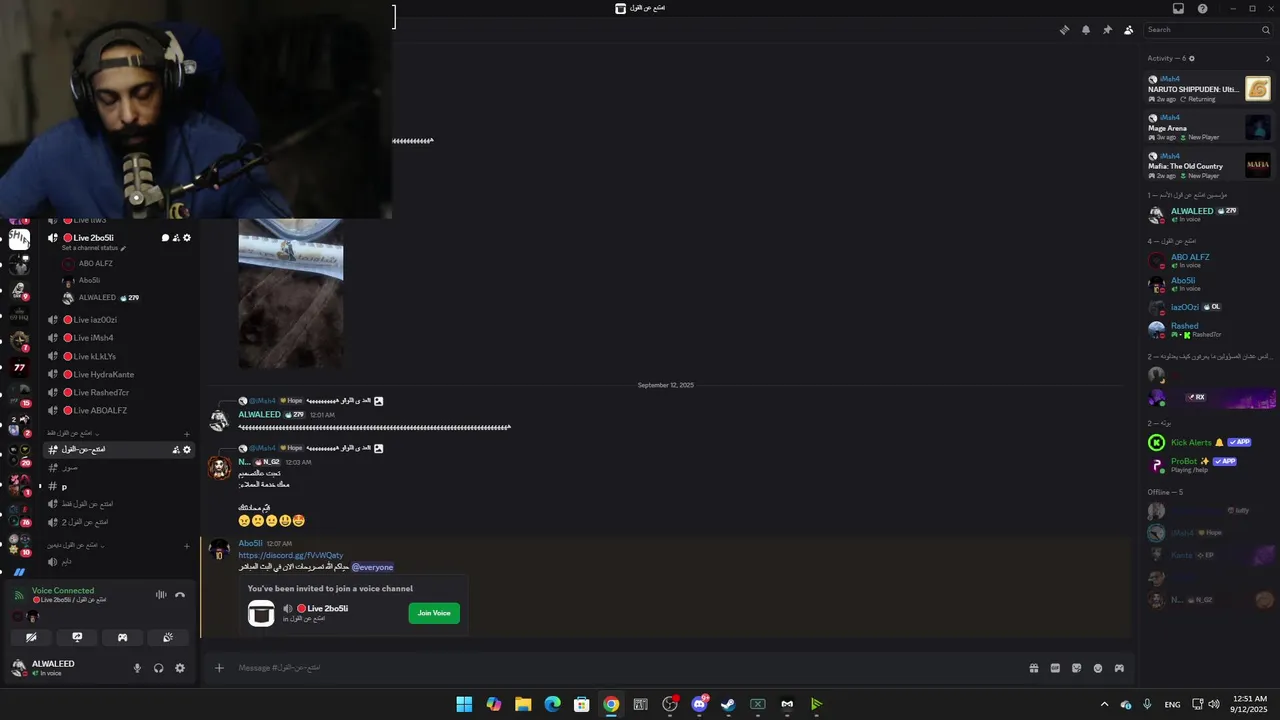Show hidden system tray icons chevron
Viewport: 1280px width, 720px height.
pyautogui.click(x=1104, y=704)
